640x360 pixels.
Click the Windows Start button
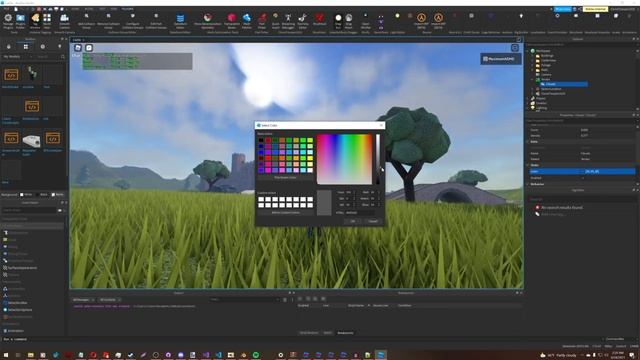pyautogui.click(x=6, y=355)
